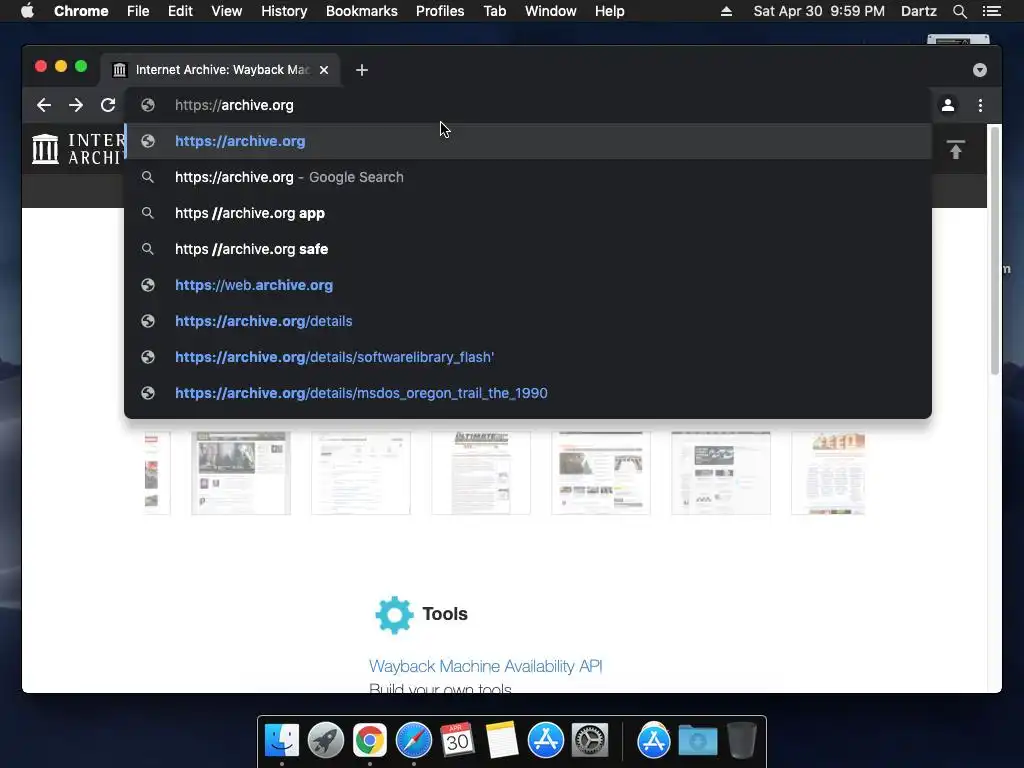Choose the https //archive.org safe search suggestion

[x=528, y=249]
